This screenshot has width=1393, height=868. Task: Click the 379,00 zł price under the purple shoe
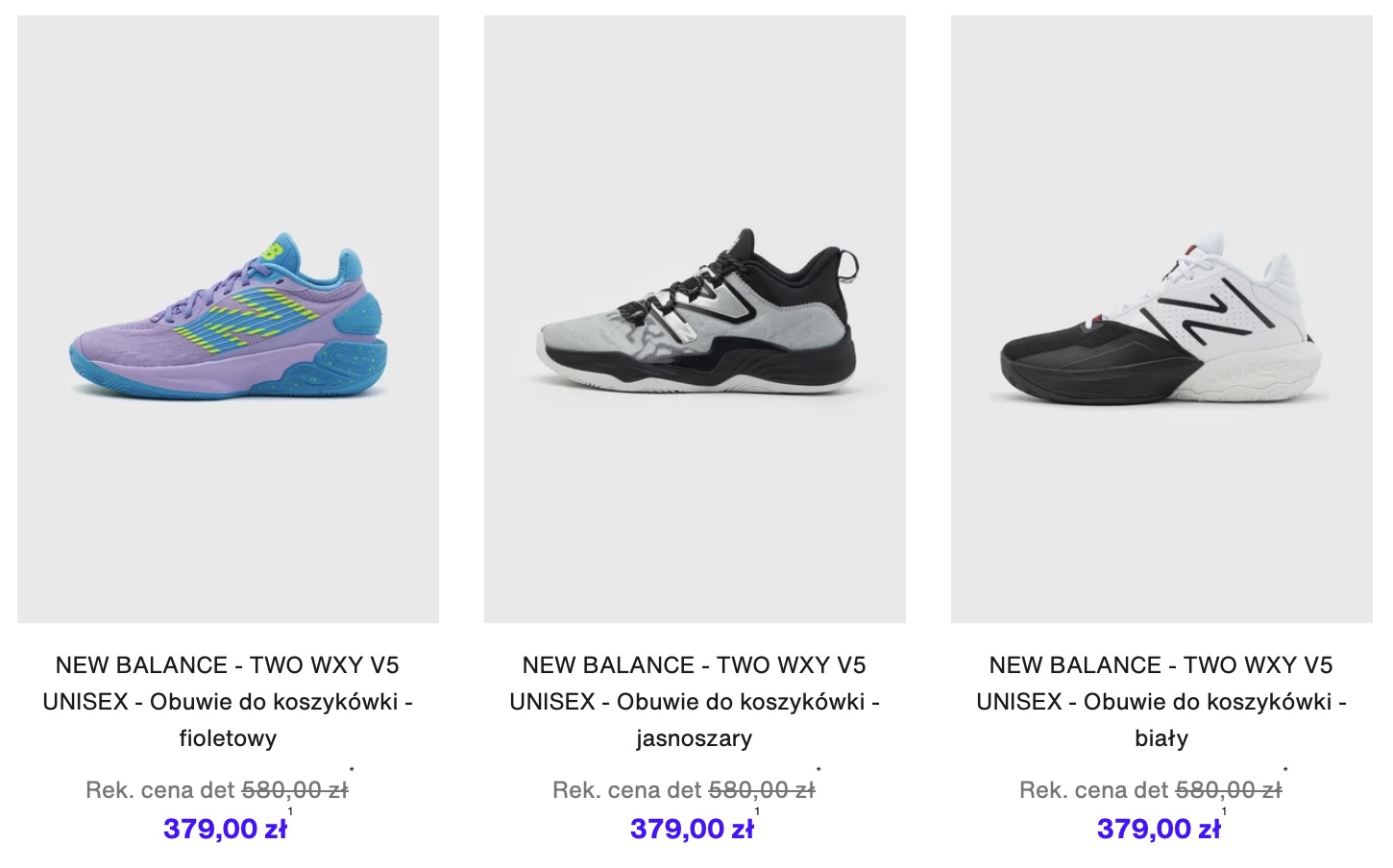pyautogui.click(x=225, y=829)
